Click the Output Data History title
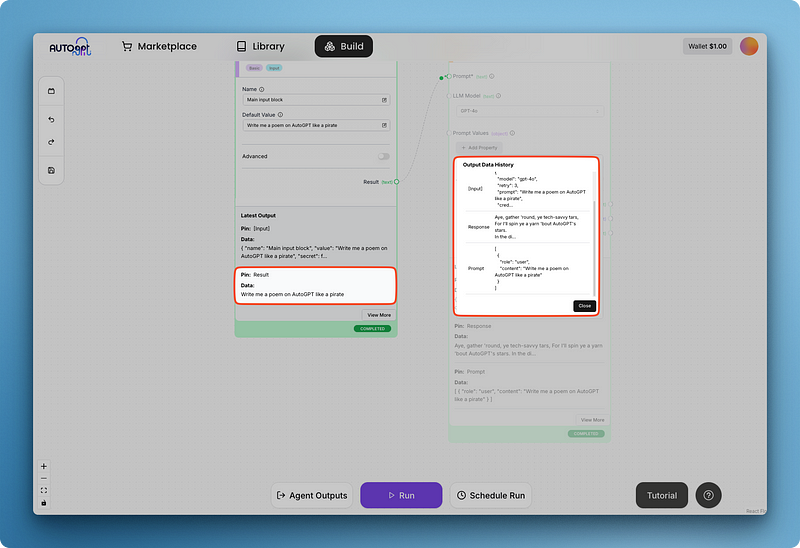 [488, 165]
